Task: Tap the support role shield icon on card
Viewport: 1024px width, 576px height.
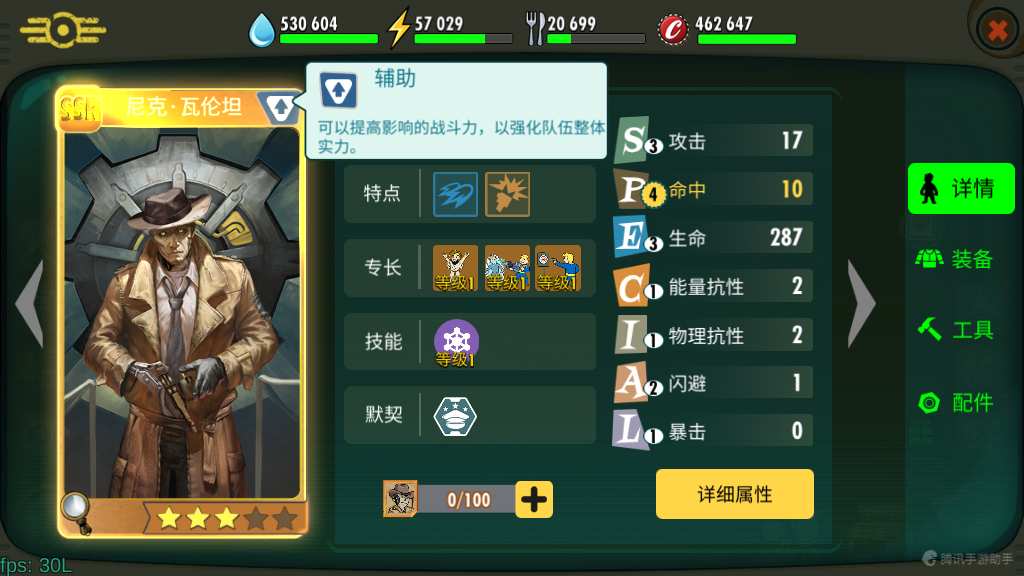Action: pyautogui.click(x=280, y=108)
